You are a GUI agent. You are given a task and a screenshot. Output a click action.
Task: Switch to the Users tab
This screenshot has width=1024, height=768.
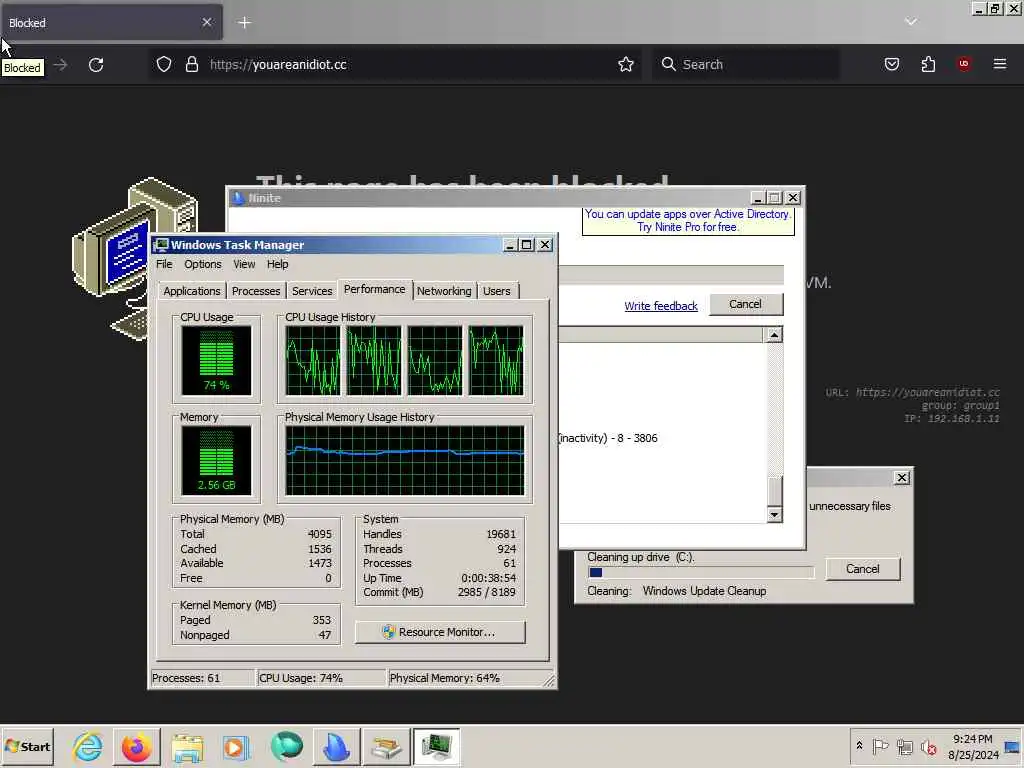[496, 291]
